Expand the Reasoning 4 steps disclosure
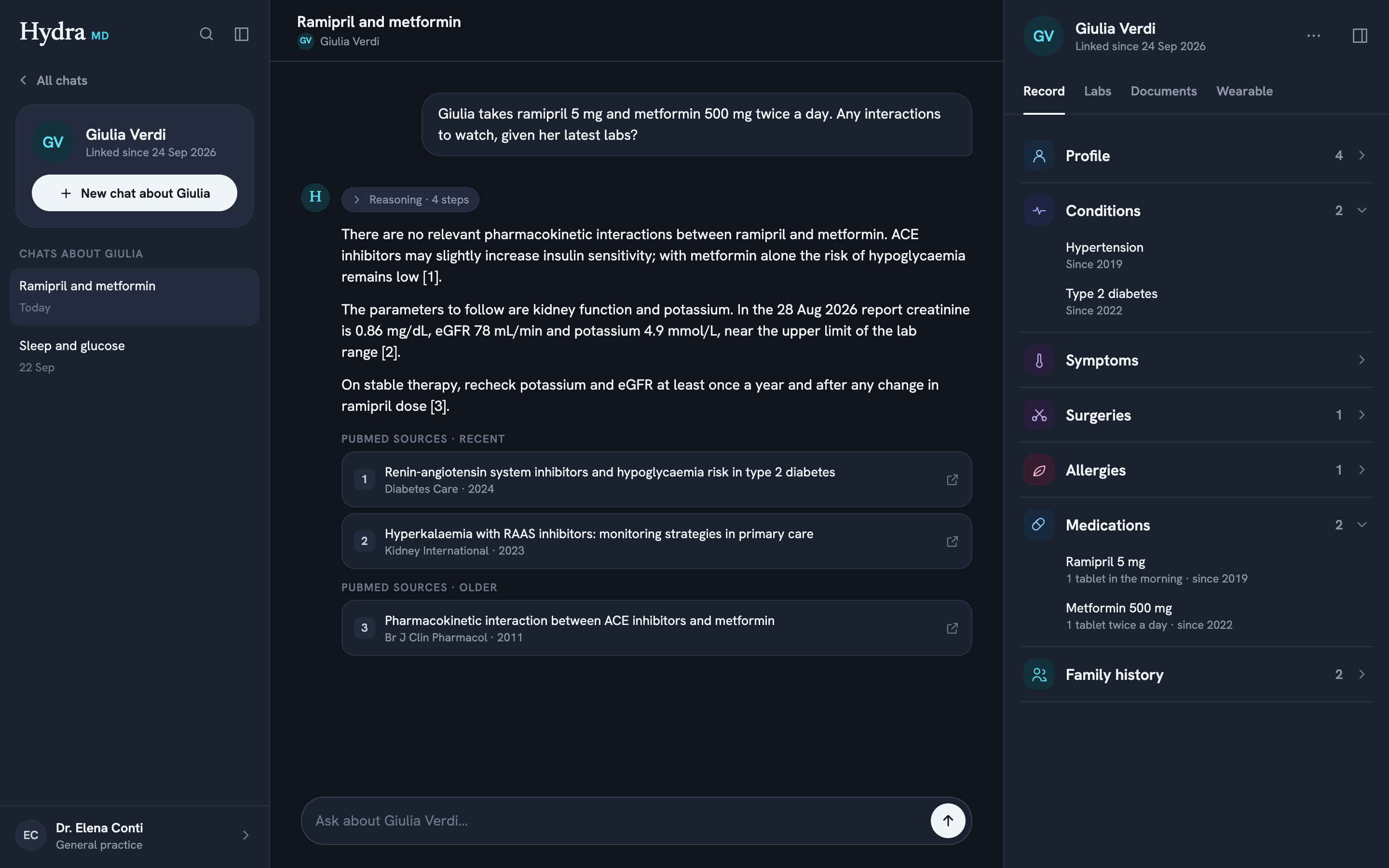This screenshot has width=1389, height=868. (410, 199)
